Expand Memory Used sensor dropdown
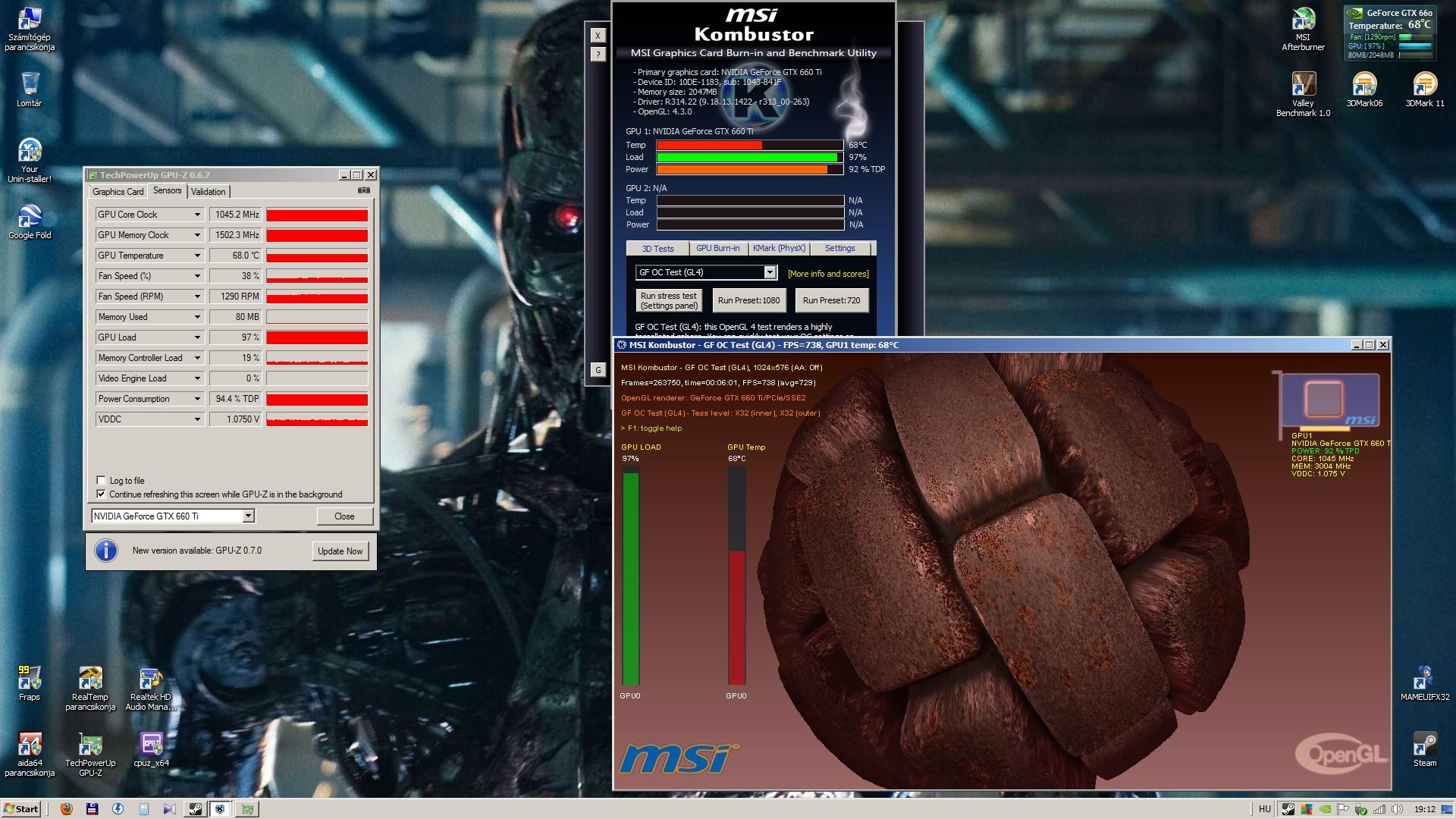This screenshot has width=1456, height=819. pyautogui.click(x=197, y=317)
